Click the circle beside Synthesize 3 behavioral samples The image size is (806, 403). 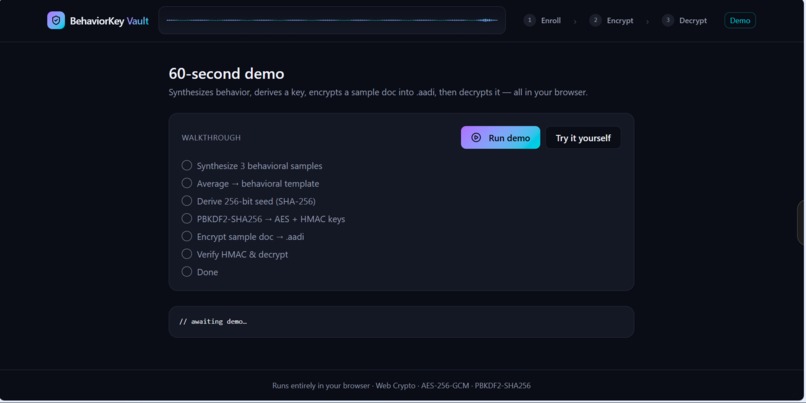point(187,166)
